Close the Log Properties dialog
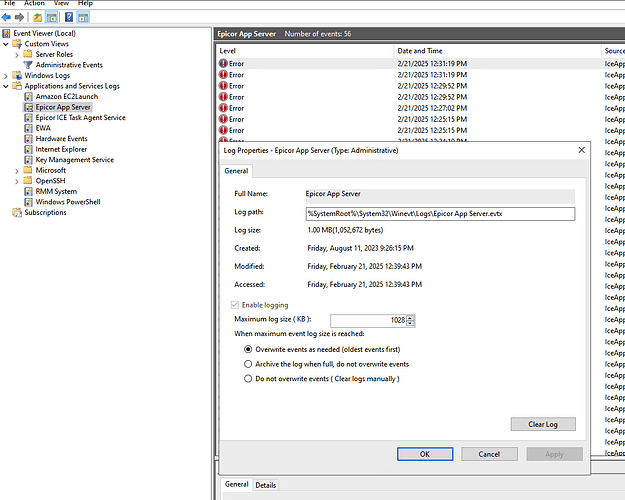The width and height of the screenshot is (625, 500). click(x=582, y=150)
